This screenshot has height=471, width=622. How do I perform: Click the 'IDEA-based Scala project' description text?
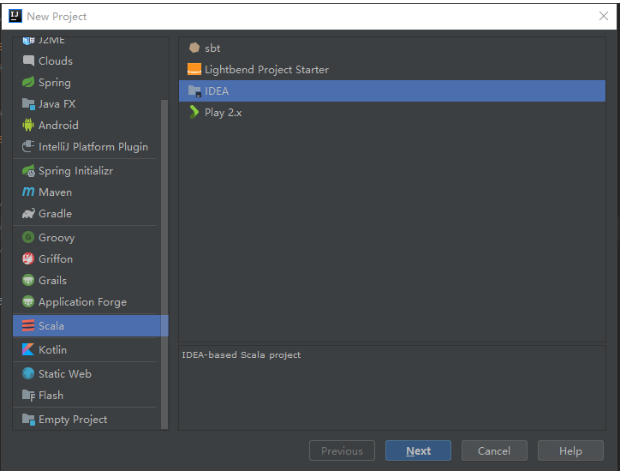tap(241, 355)
